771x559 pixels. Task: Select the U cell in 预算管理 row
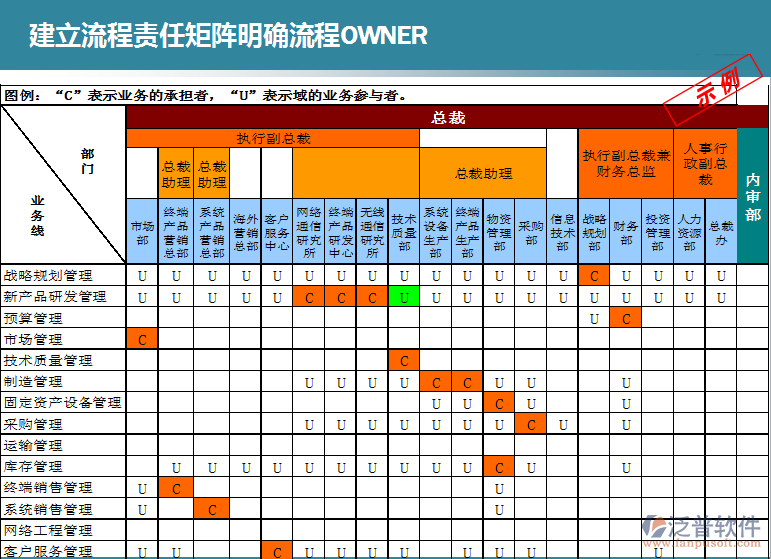point(594,319)
